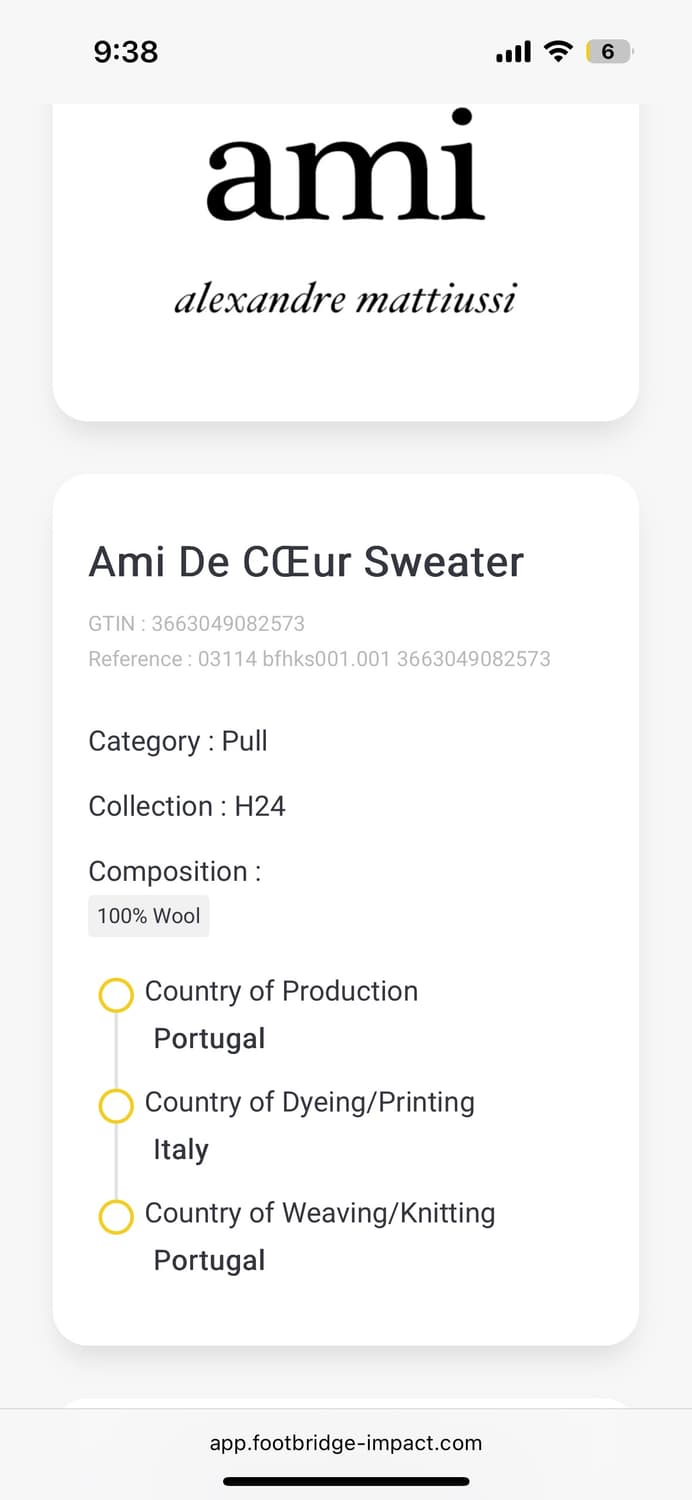Click the Reference code line

[319, 659]
